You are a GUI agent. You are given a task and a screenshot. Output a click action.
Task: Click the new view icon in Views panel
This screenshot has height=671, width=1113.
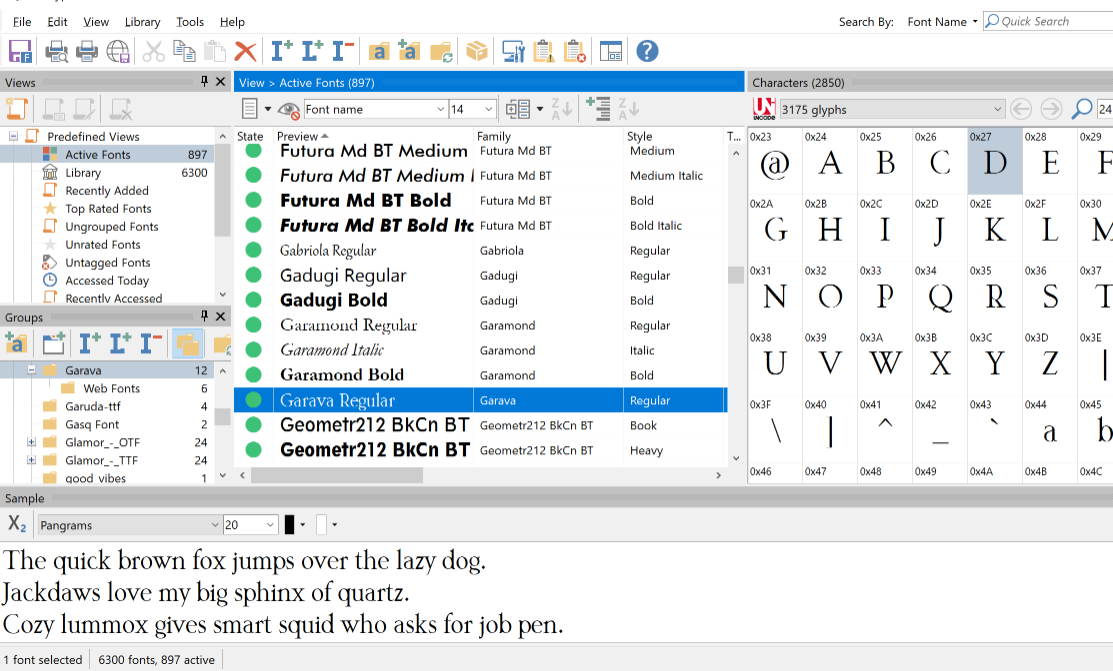[x=16, y=109]
